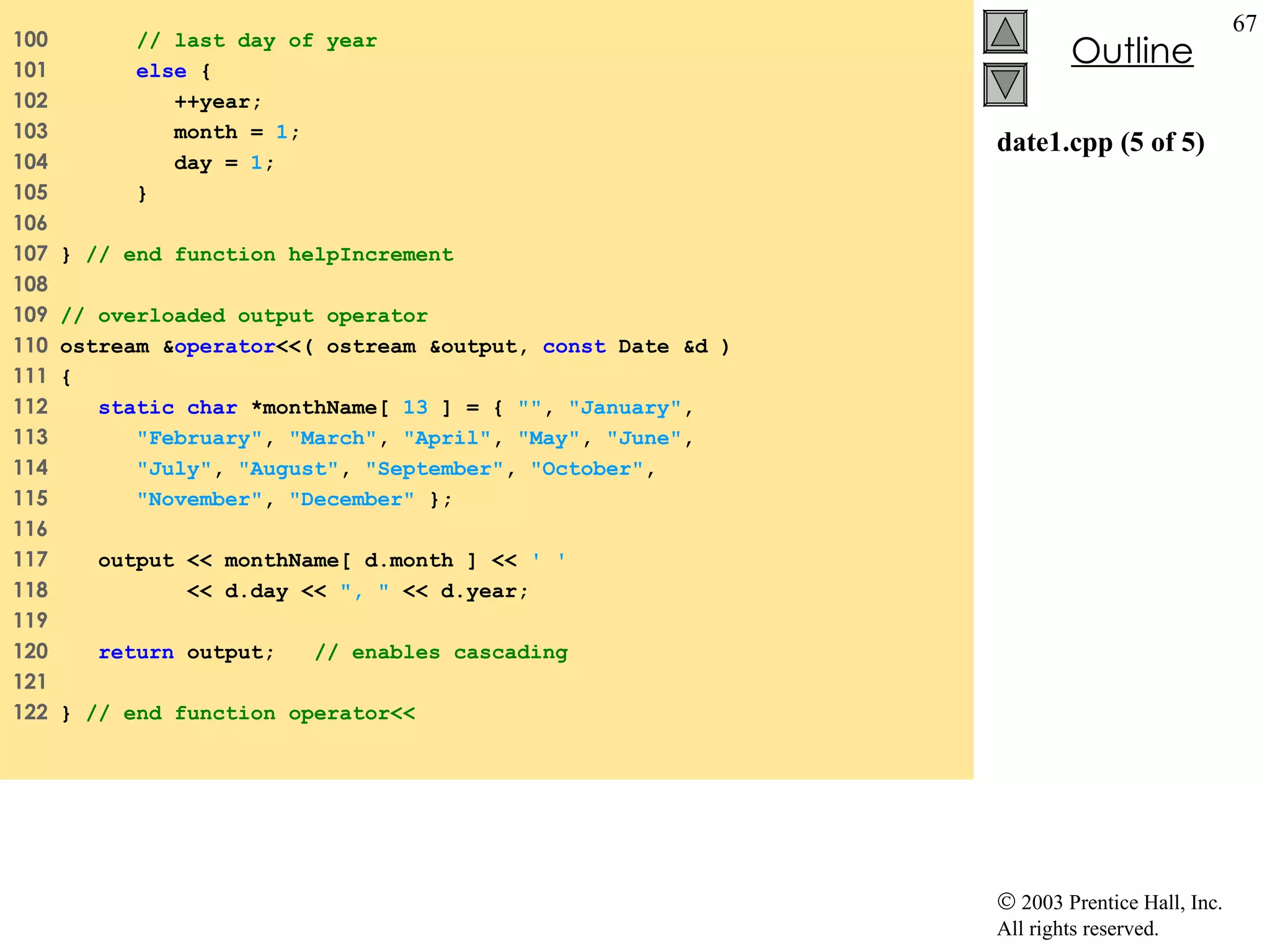Click line number 110
This screenshot has width=1270, height=952.
pos(31,345)
